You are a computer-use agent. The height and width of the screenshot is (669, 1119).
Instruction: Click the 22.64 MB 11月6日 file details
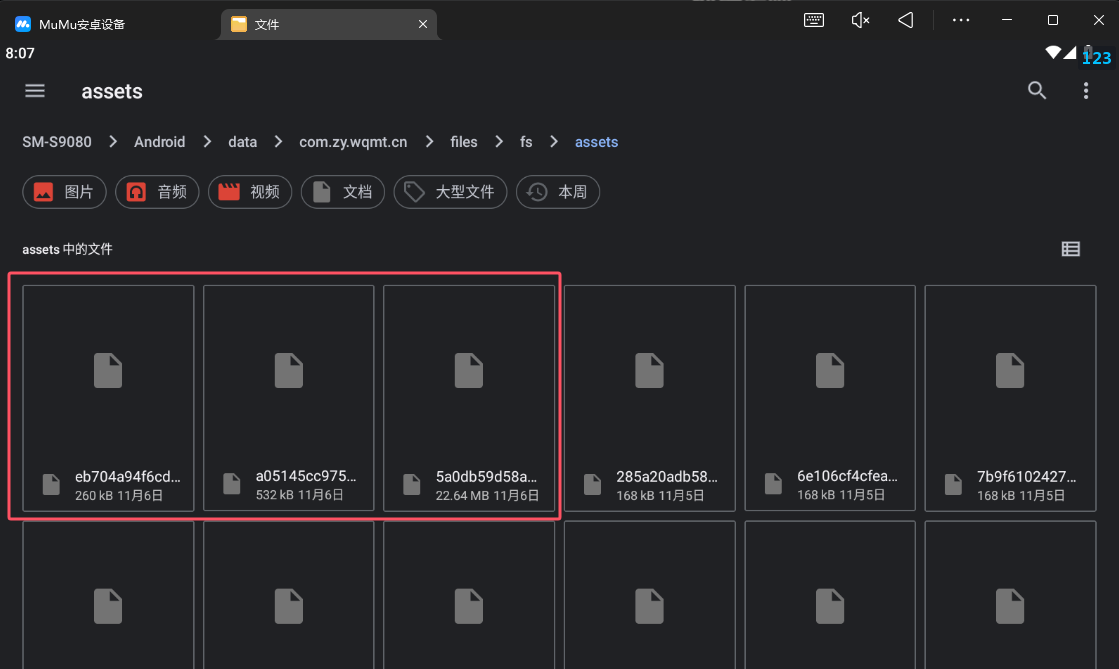coord(487,496)
